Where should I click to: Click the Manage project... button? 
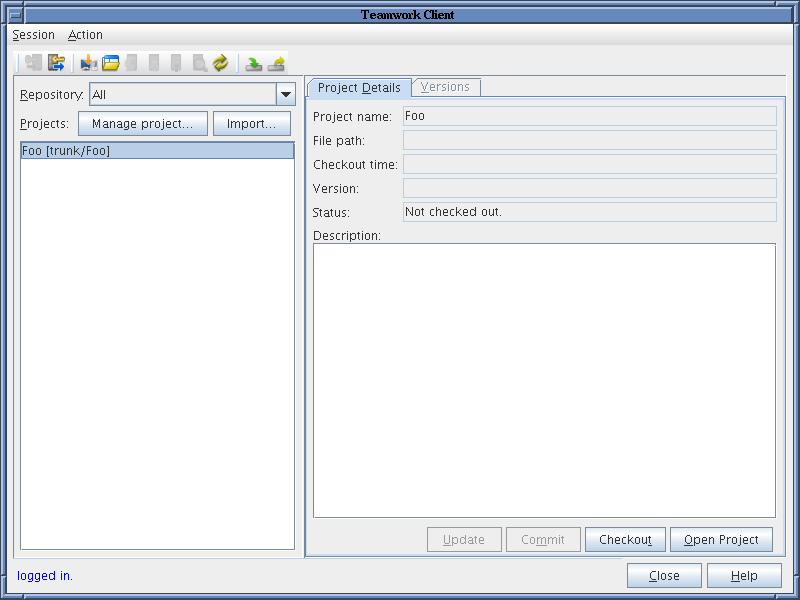click(143, 123)
